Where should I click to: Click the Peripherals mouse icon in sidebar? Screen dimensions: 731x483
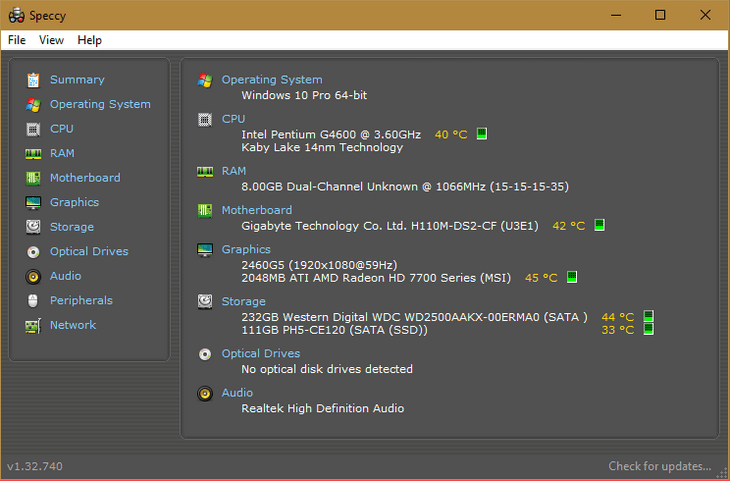pos(33,301)
